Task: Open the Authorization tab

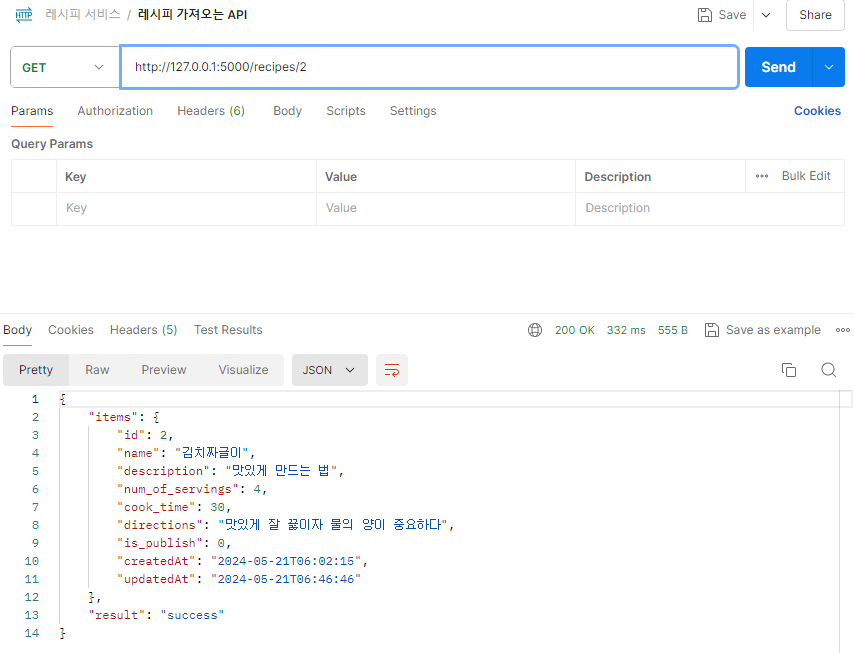Action: (x=115, y=111)
